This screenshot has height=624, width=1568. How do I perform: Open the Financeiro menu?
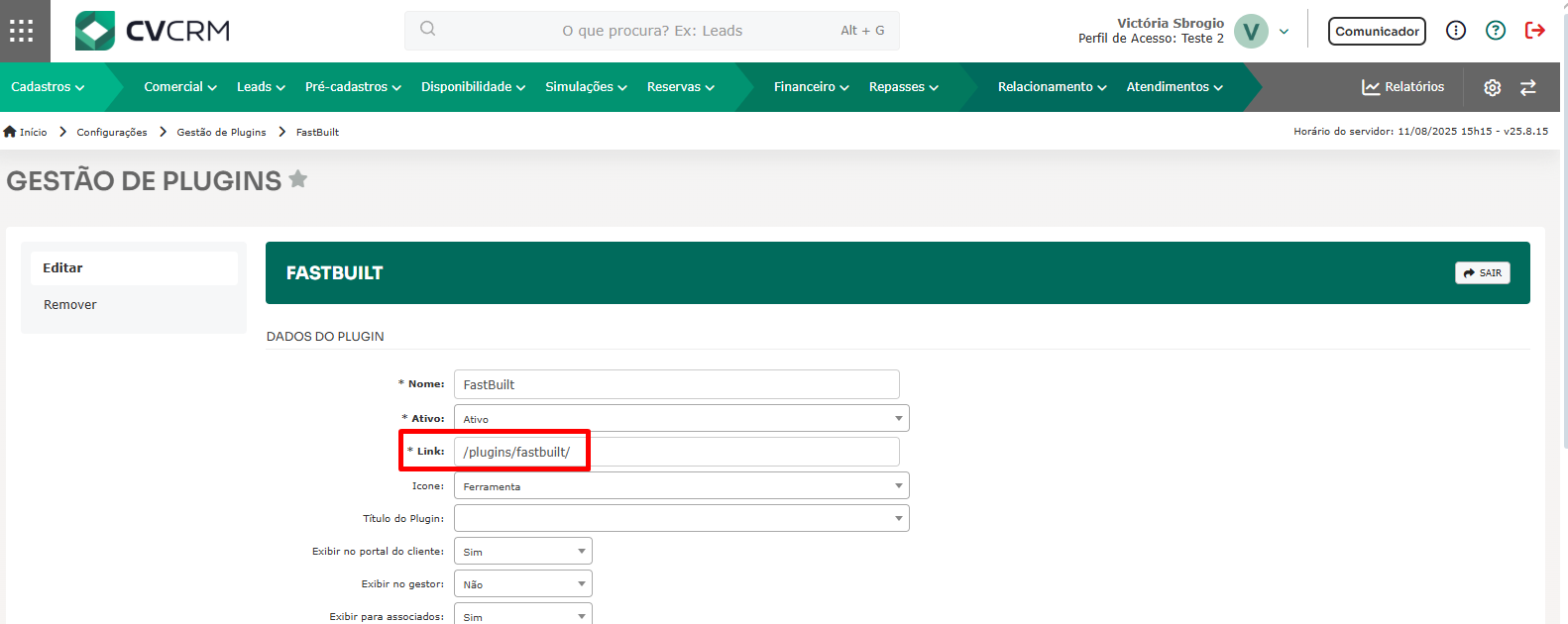(x=812, y=87)
